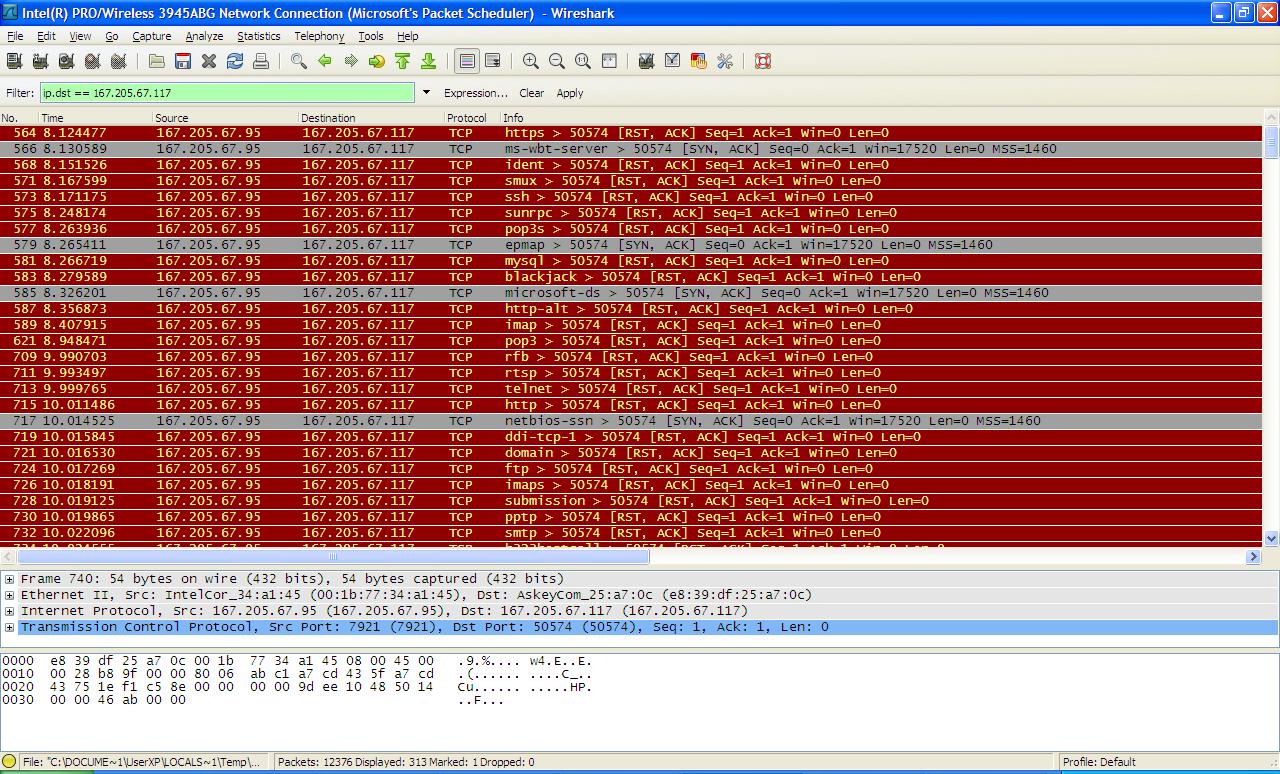This screenshot has height=774, width=1280.
Task: Open the Capture Options dialog icon
Action: [40, 61]
